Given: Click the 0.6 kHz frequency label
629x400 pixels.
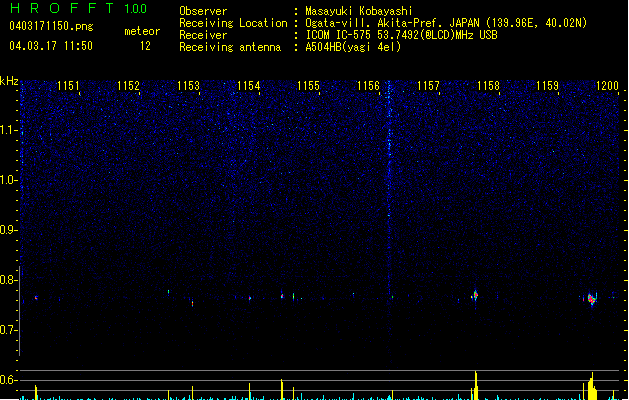Looking at the screenshot, I should (x=9, y=380).
